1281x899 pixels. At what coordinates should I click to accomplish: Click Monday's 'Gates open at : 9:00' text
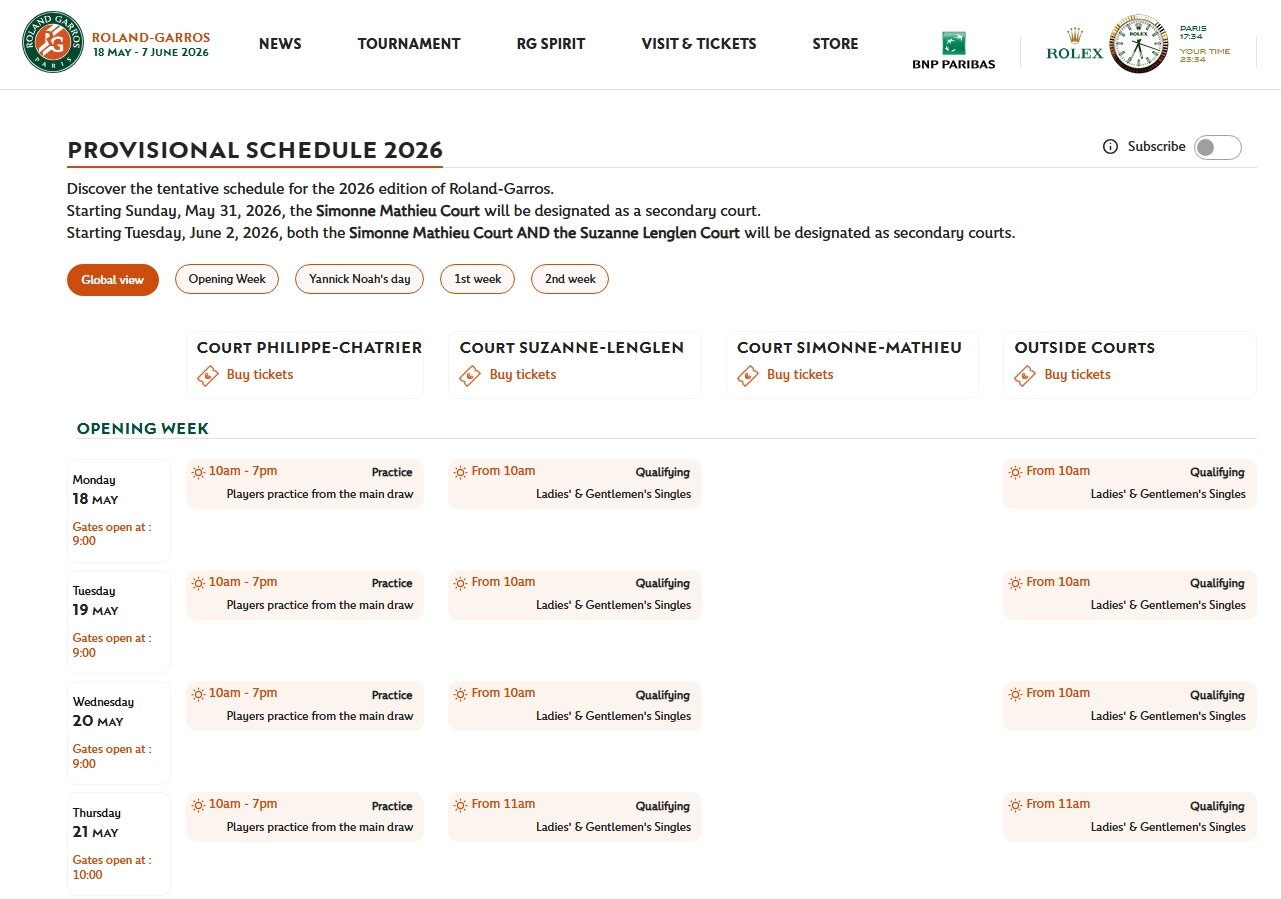coord(112,534)
